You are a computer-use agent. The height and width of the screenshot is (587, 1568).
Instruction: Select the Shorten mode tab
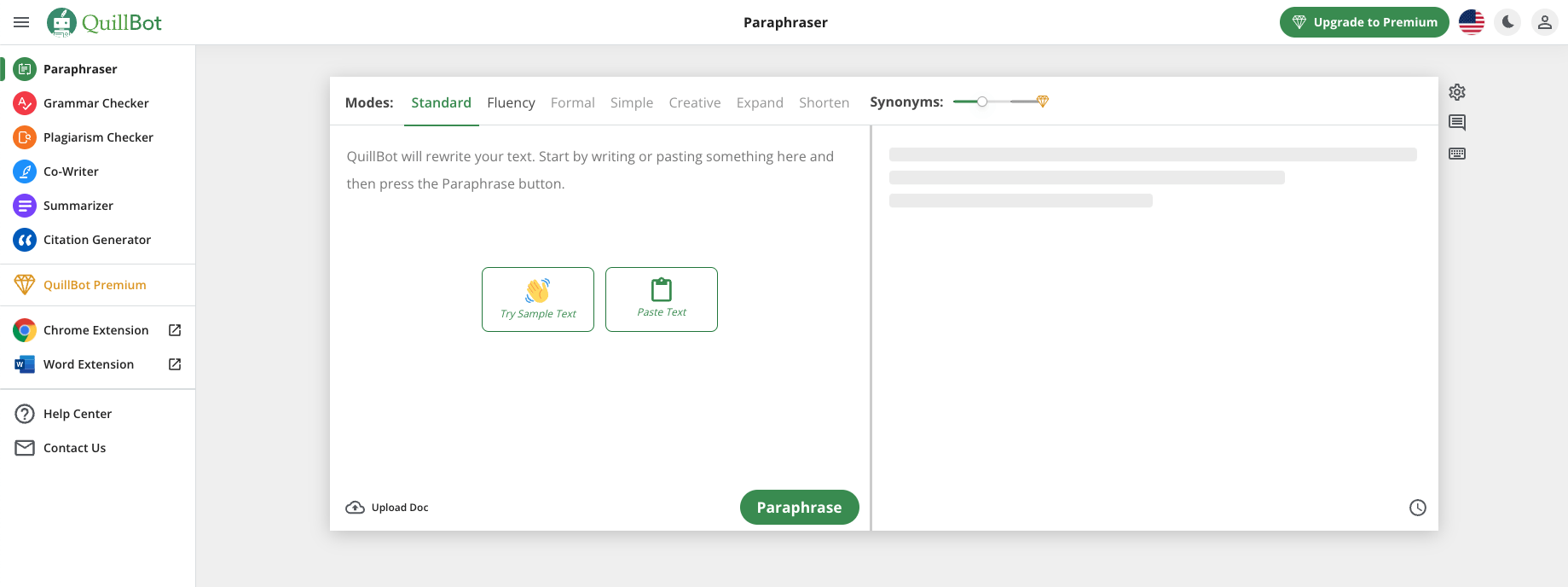pos(824,102)
